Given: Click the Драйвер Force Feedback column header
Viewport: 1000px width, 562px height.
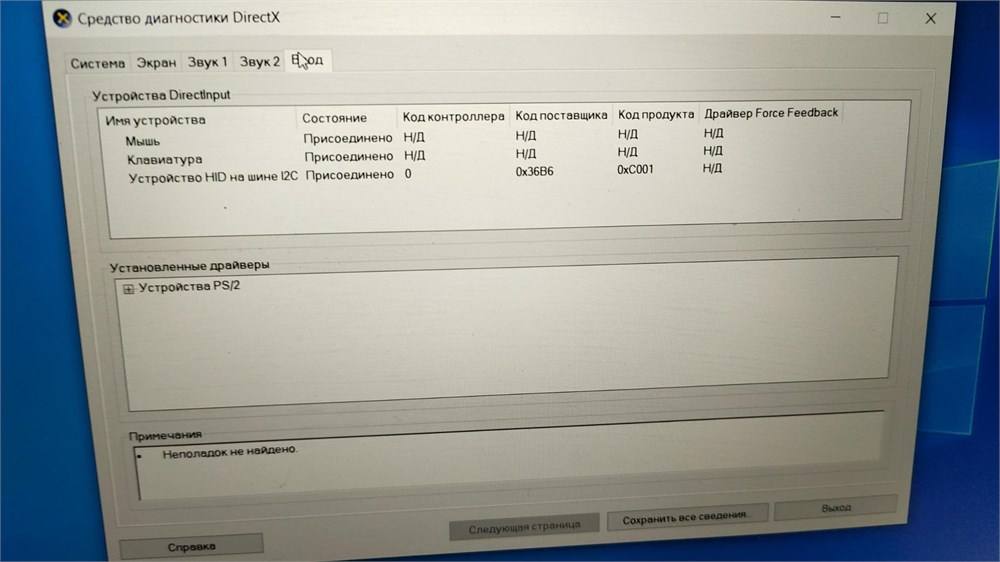Looking at the screenshot, I should point(771,112).
